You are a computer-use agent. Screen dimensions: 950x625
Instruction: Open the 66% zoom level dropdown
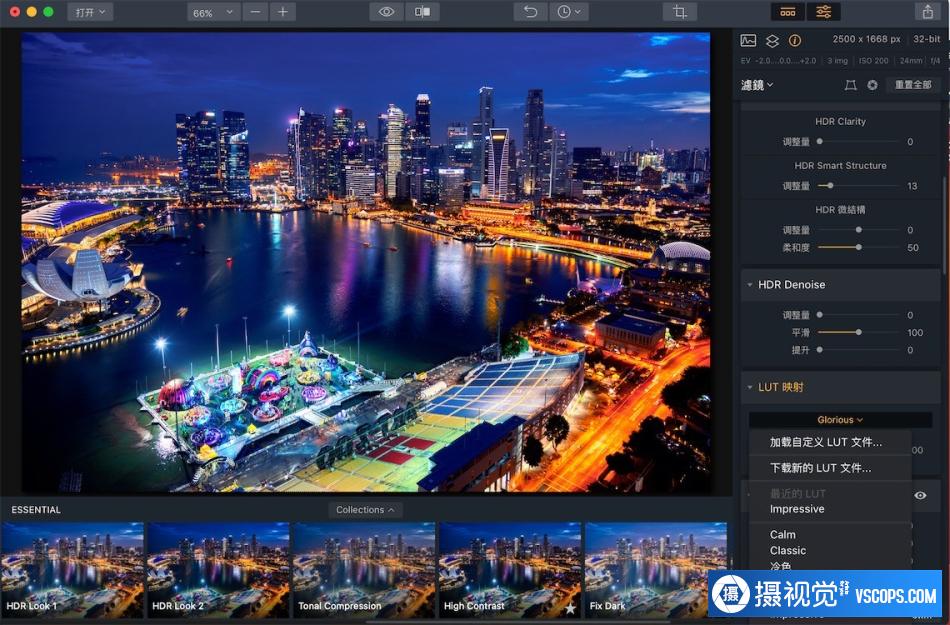tap(213, 12)
